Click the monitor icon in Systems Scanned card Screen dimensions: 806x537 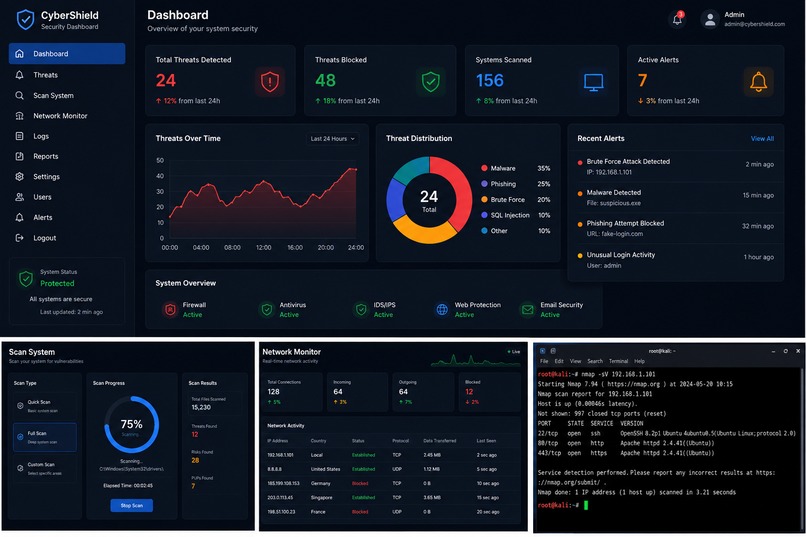594,82
